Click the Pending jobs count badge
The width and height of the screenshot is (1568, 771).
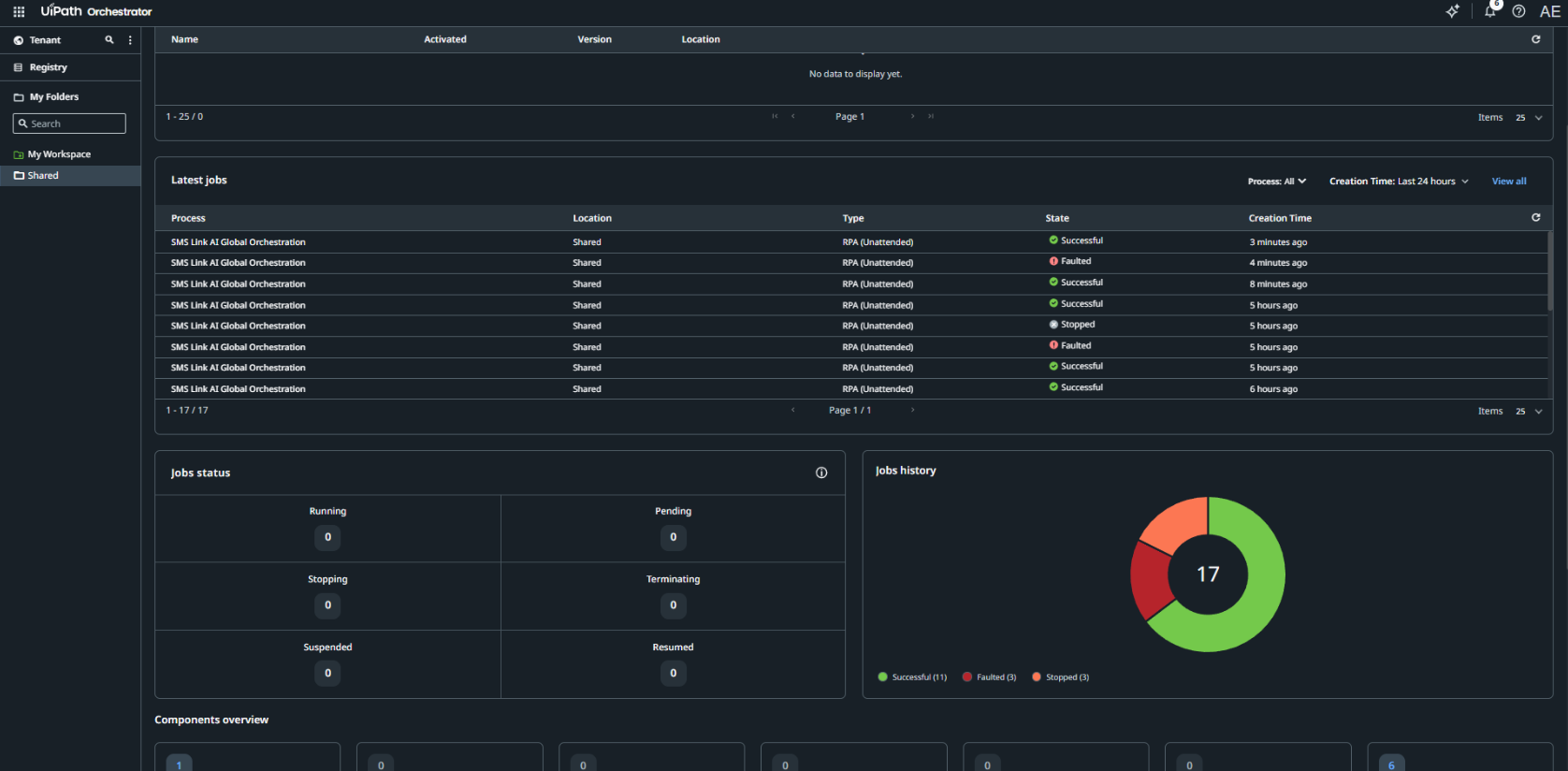(673, 537)
